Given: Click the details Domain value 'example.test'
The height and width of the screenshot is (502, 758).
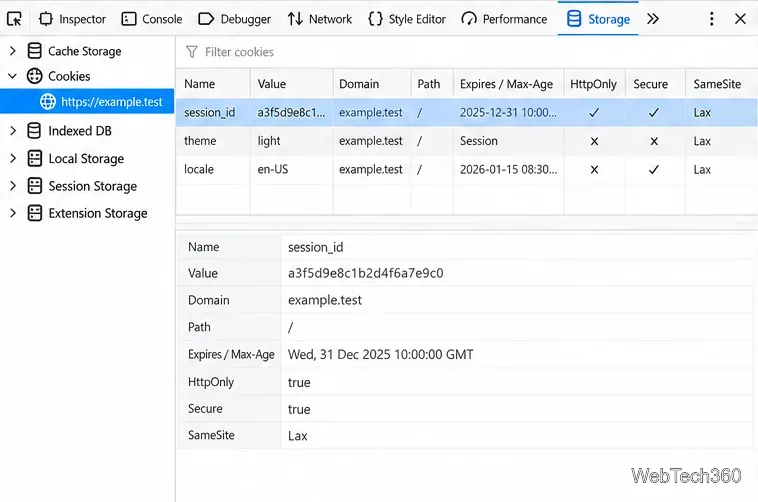Looking at the screenshot, I should pos(325,300).
